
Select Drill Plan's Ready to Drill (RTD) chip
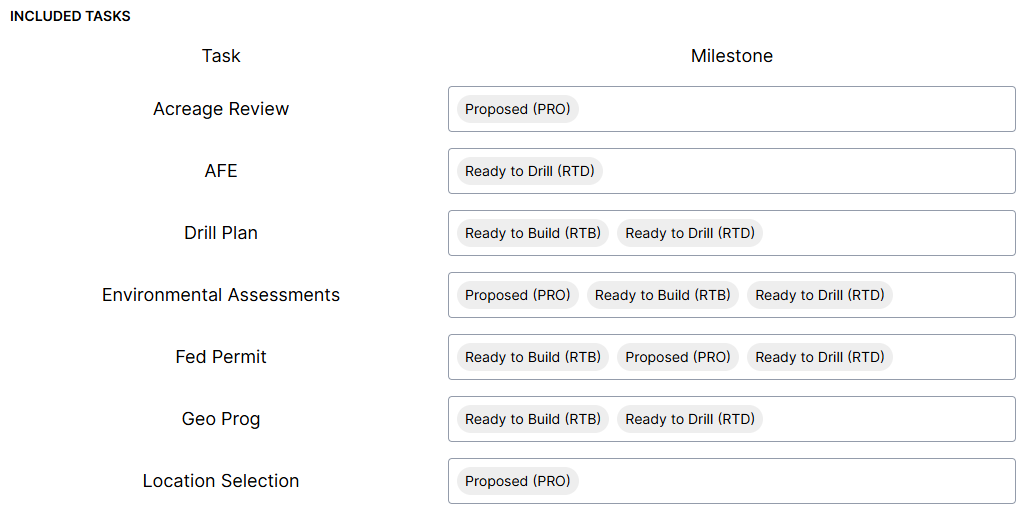pyautogui.click(x=689, y=233)
